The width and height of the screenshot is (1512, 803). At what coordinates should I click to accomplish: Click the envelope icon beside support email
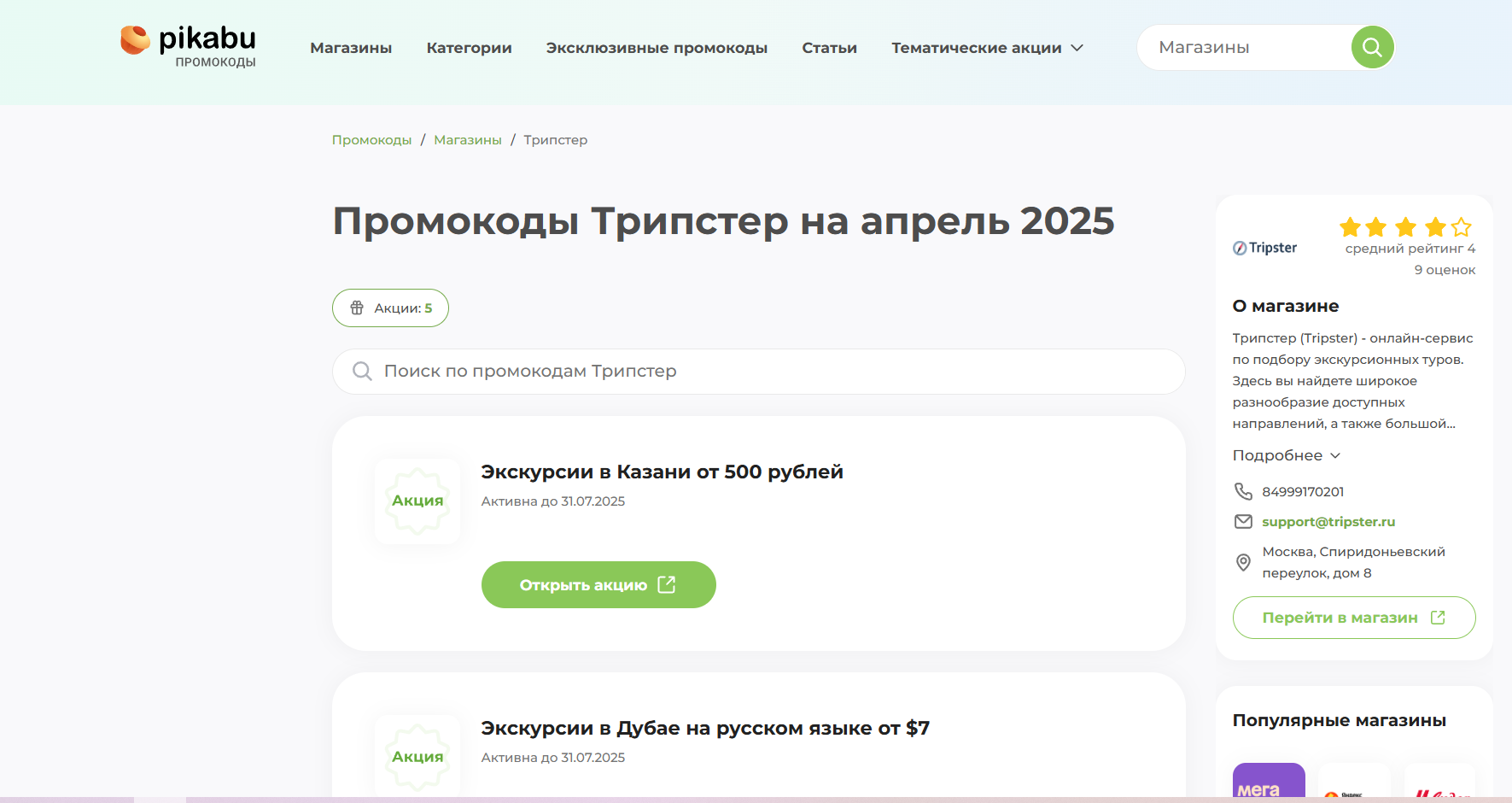point(1243,521)
